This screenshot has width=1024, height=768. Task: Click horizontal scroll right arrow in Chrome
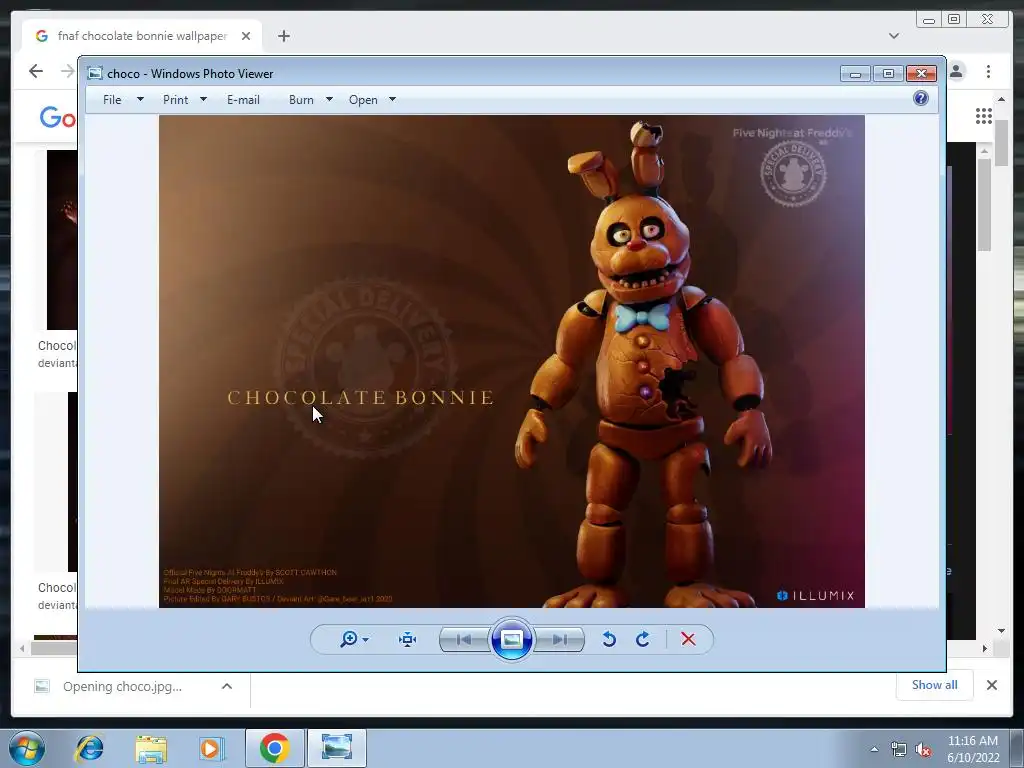[x=985, y=648]
